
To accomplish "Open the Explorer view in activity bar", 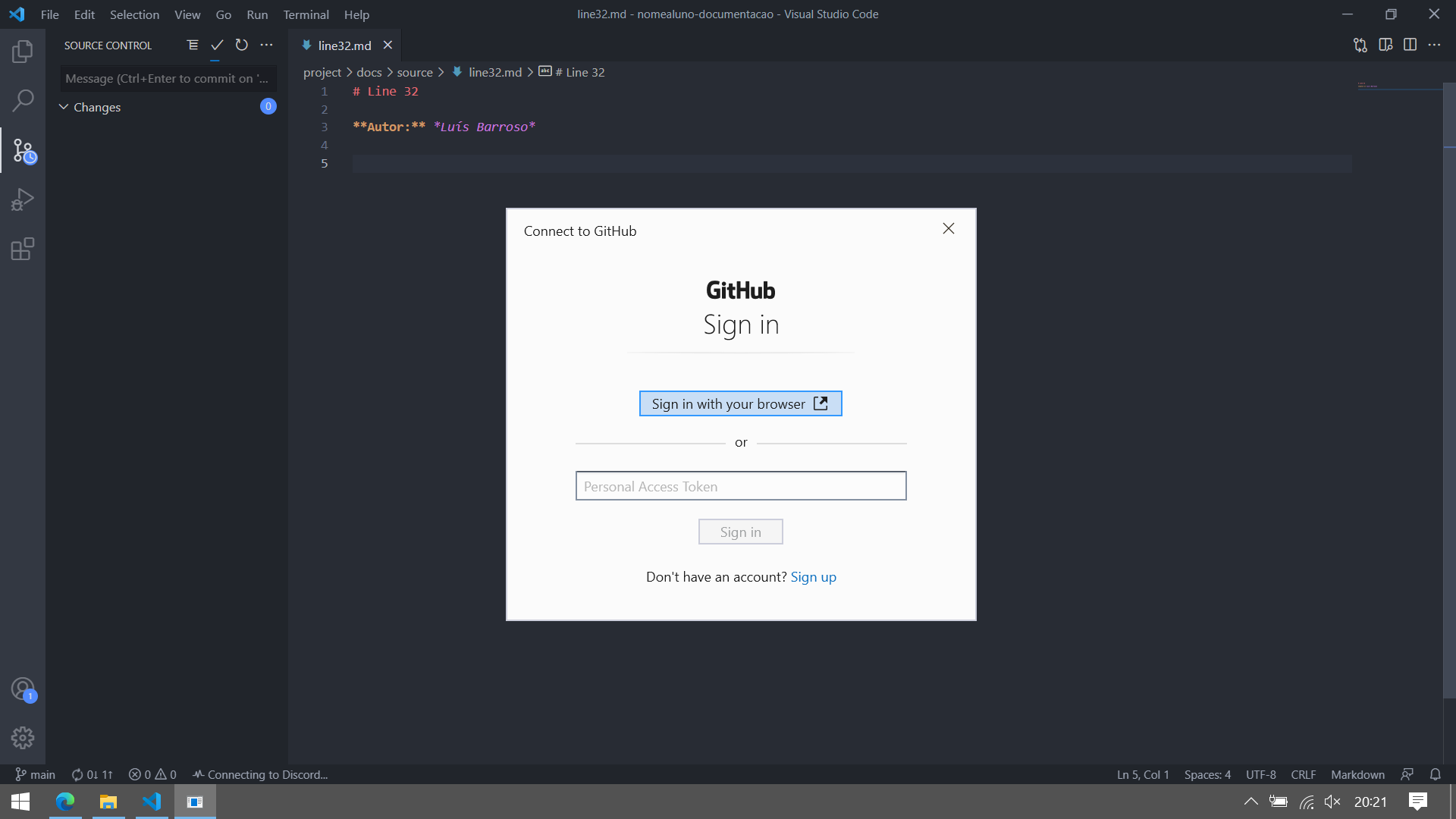I will pos(23,52).
